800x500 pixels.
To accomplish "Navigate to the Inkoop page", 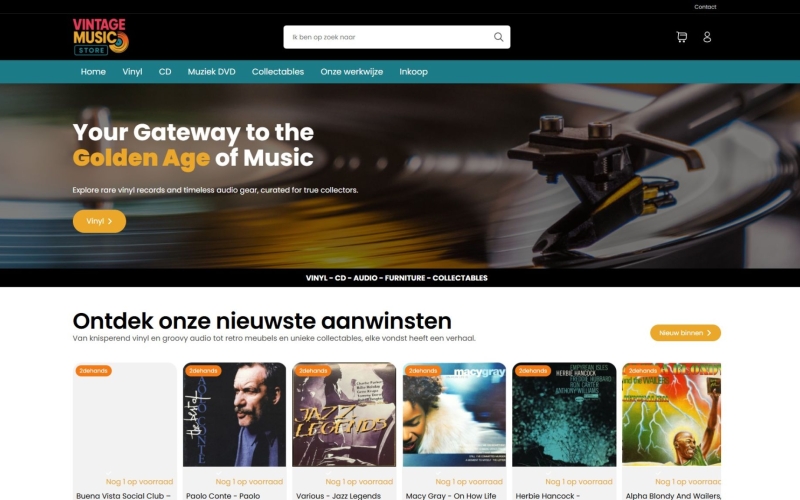I will [x=413, y=72].
